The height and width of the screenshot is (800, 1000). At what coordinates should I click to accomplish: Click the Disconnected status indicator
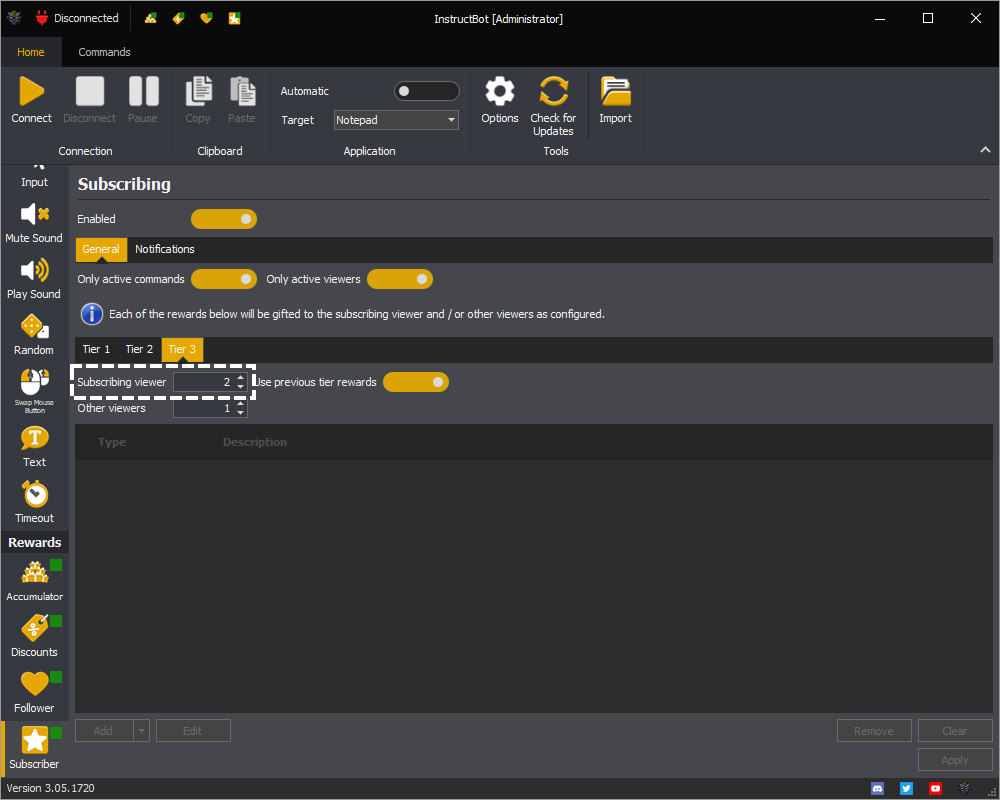tap(77, 19)
